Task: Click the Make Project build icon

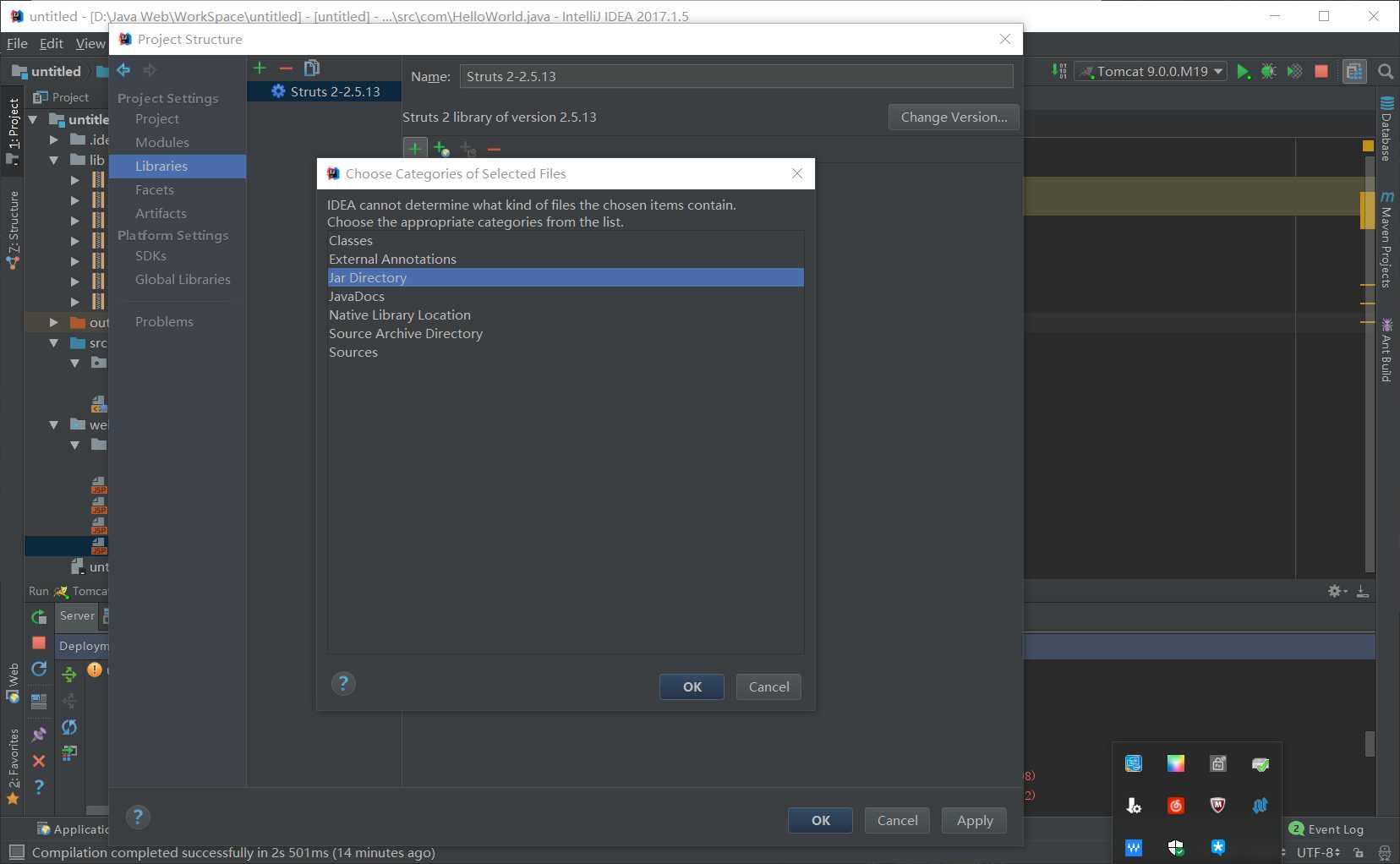Action: [x=1059, y=72]
